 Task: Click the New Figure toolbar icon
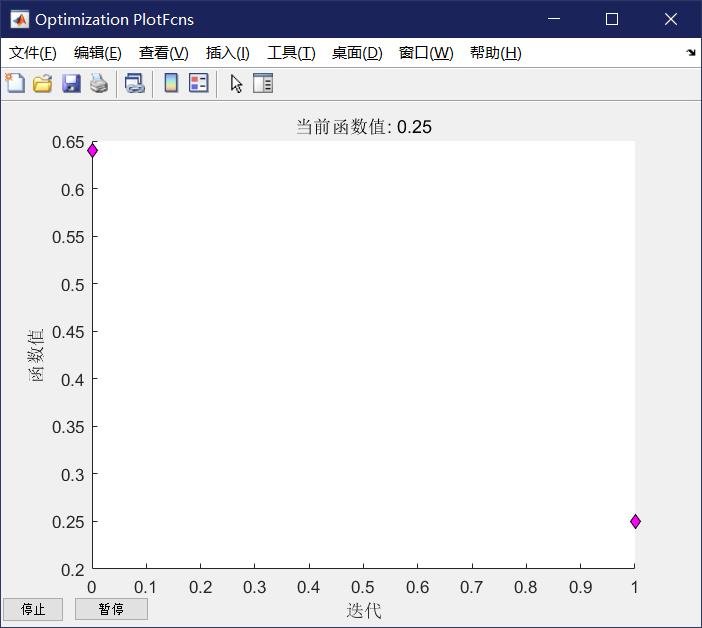pos(15,84)
